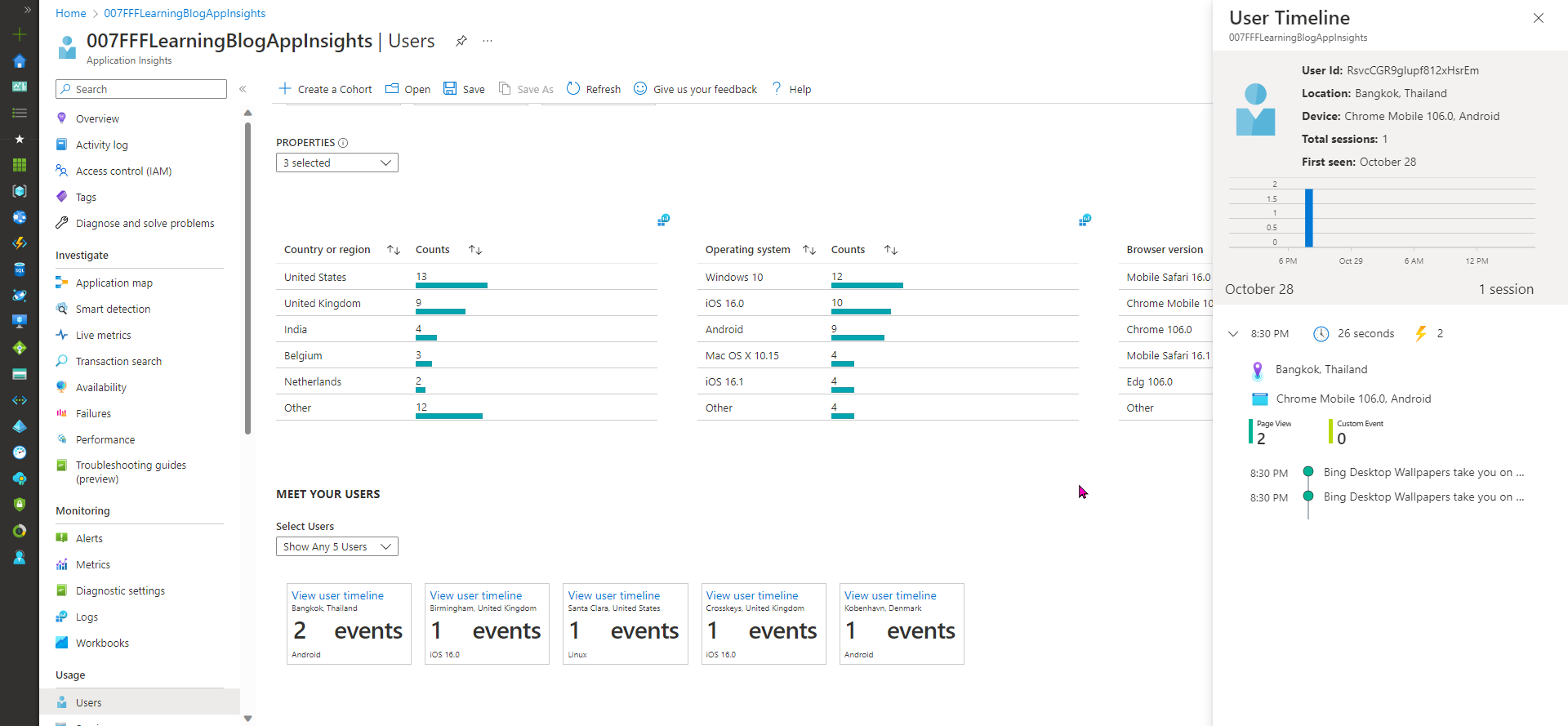Screen dimensions: 1568x726
Task: Sort by Country or region column
Action: (393, 250)
